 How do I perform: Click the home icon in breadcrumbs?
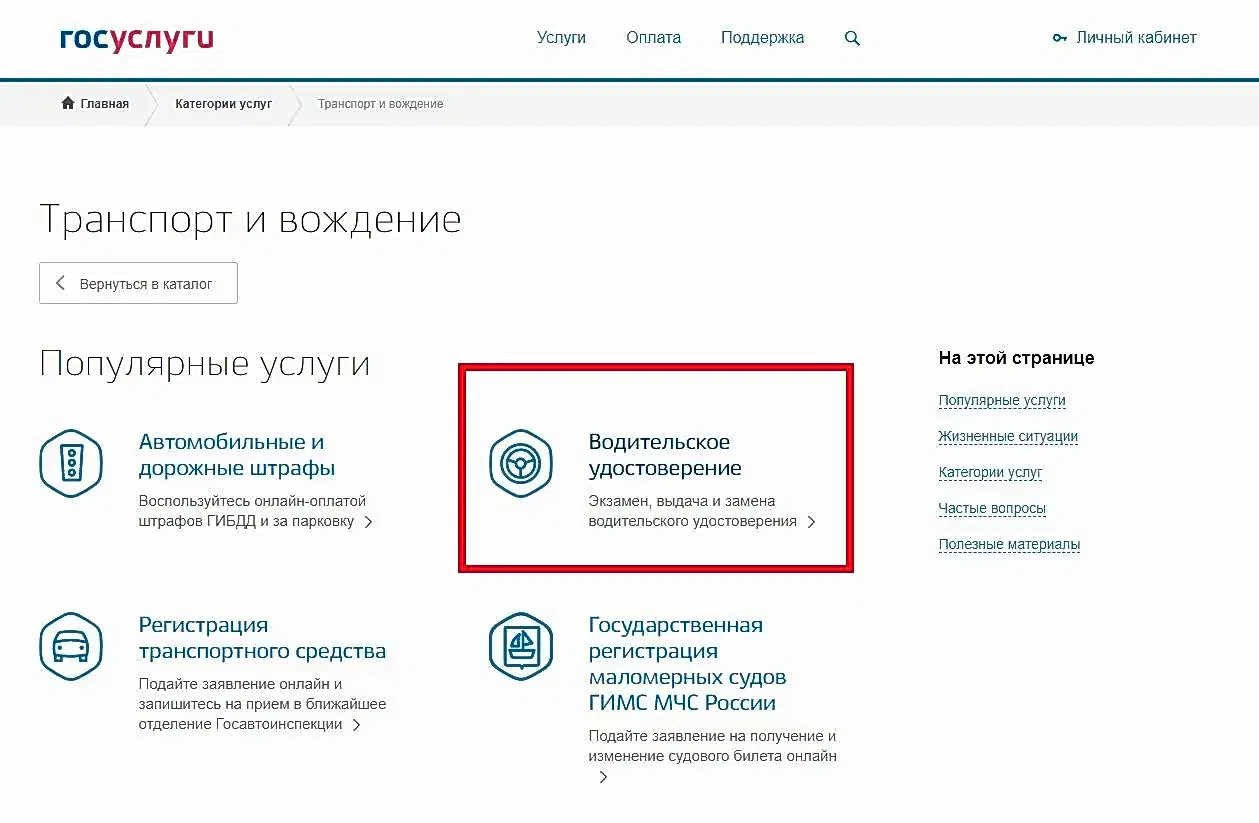[x=68, y=103]
